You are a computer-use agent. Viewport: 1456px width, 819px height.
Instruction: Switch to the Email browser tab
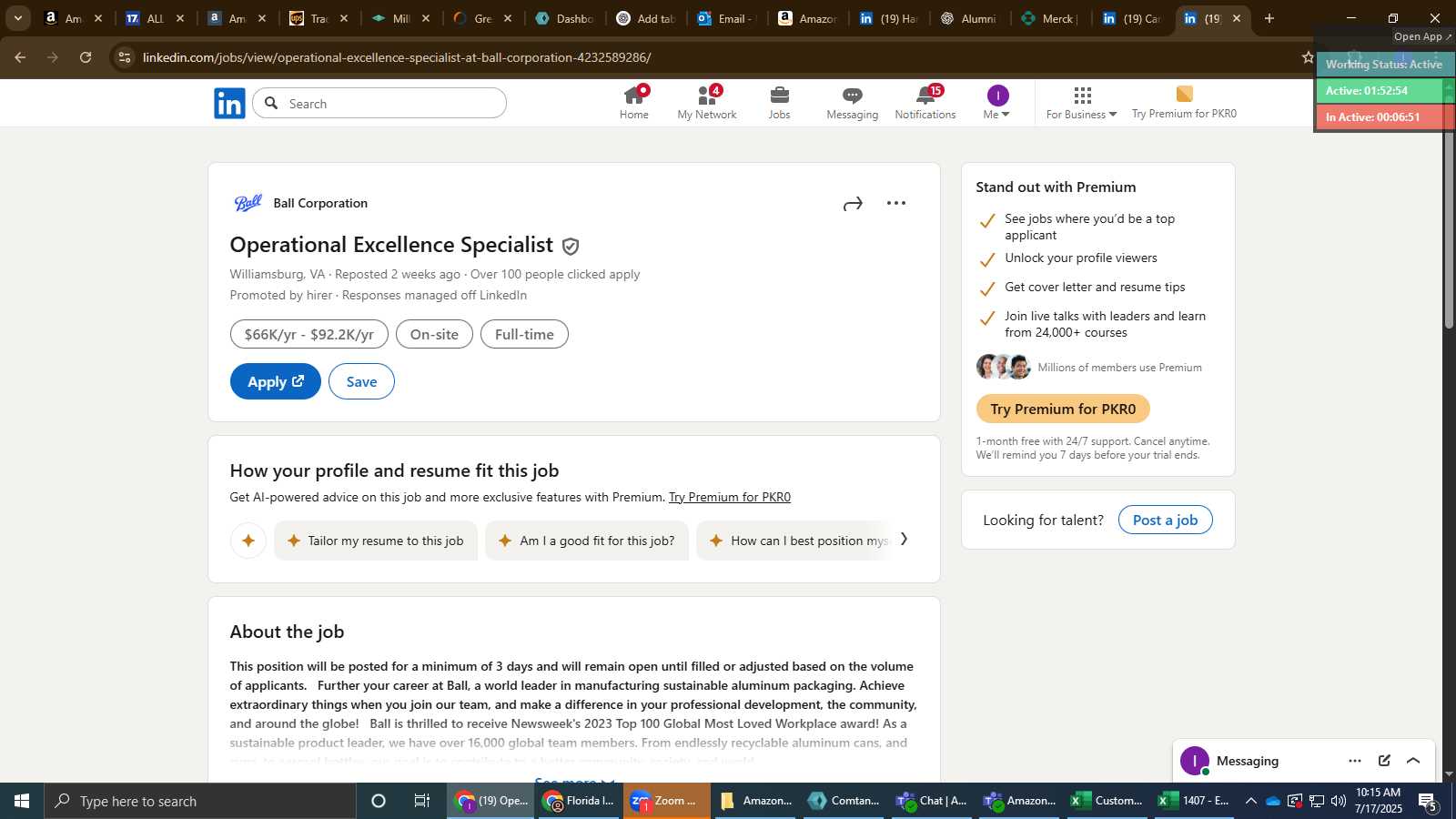726,18
